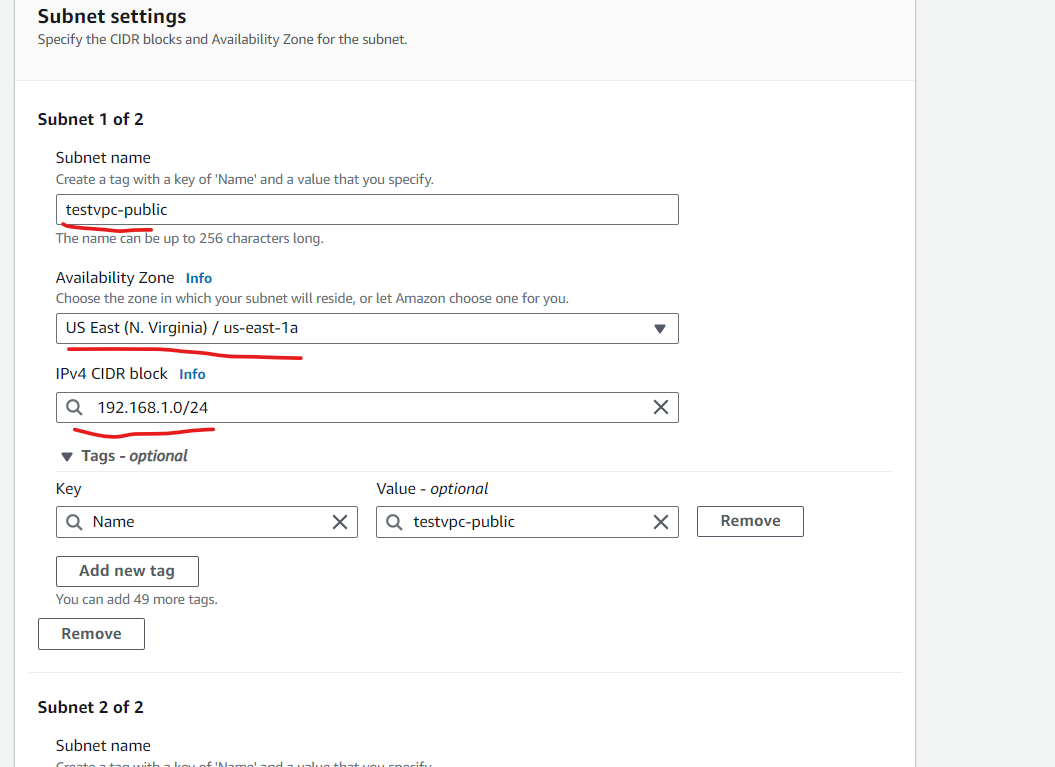Open the Availability Zone dropdown
Viewport: 1055px width, 767px height.
tap(367, 328)
